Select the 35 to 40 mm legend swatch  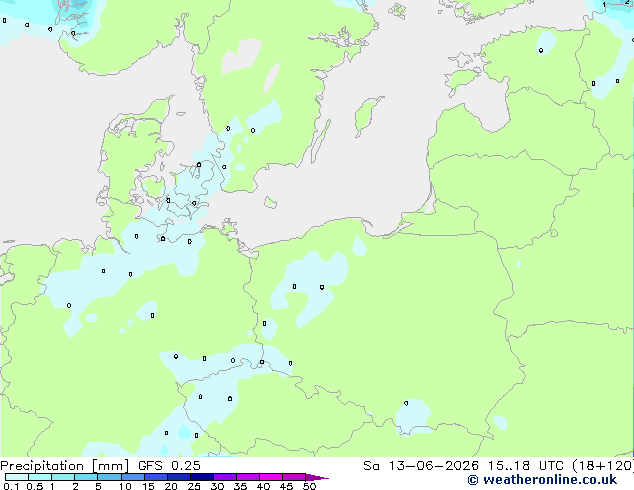[x=248, y=477]
